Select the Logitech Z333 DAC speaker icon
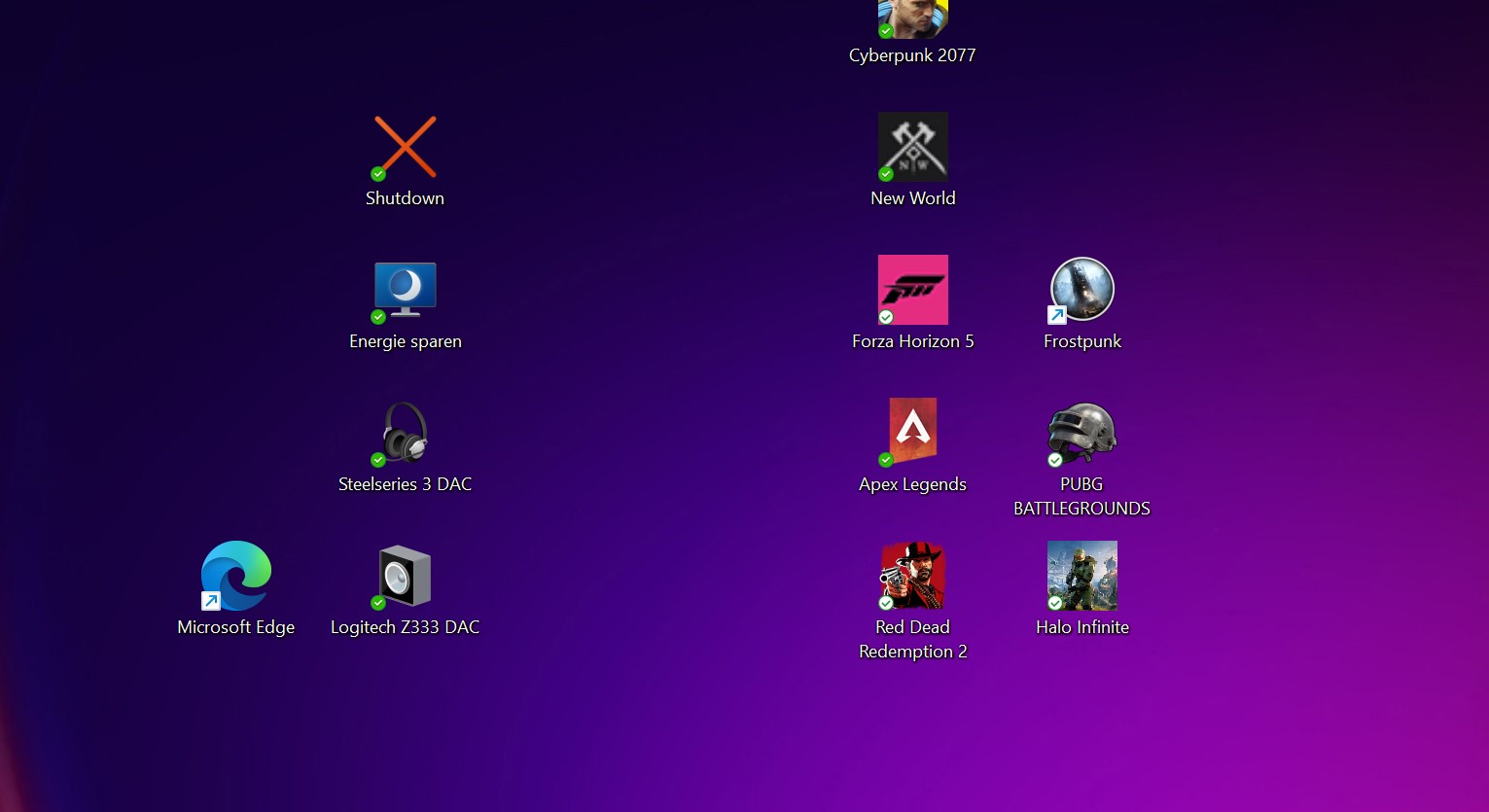The image size is (1489, 812). (406, 575)
